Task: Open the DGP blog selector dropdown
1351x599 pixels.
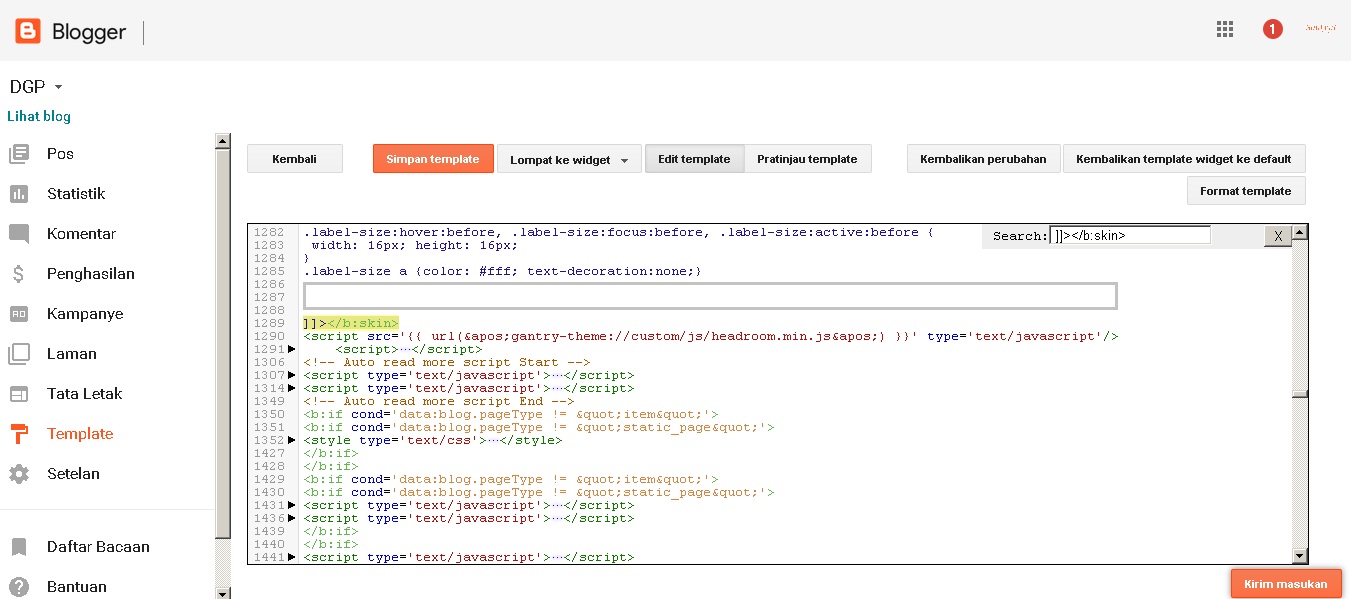Action: click(36, 87)
